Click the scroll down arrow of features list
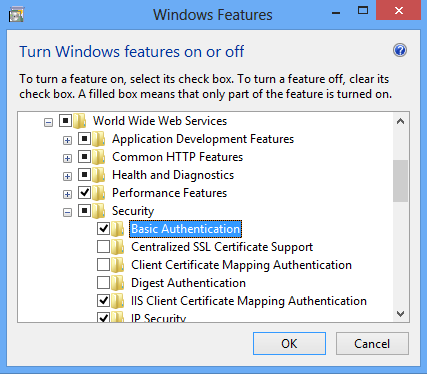Screen dimensions: 427x374 (400, 314)
